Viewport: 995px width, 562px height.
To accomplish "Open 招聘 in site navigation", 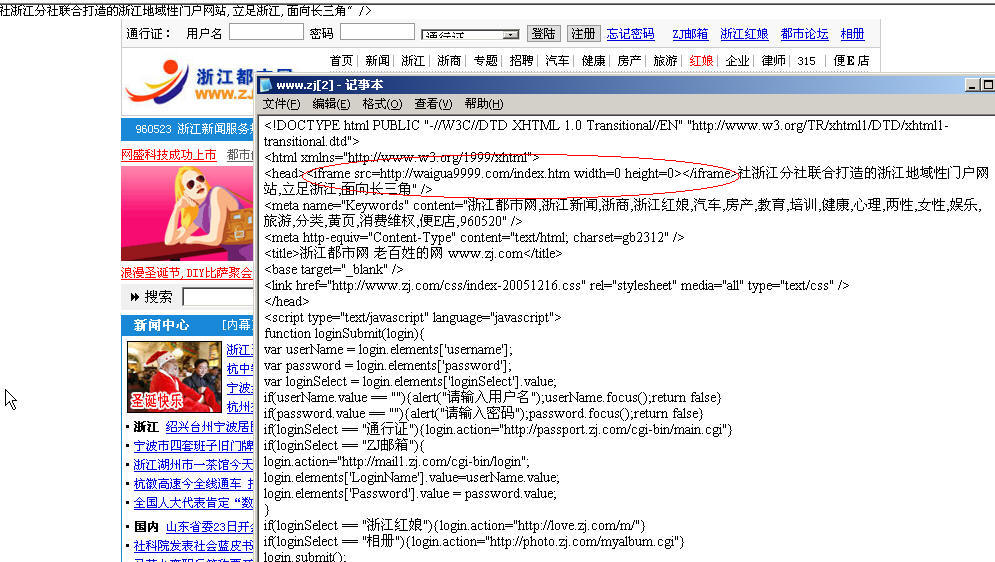I will coord(521,61).
